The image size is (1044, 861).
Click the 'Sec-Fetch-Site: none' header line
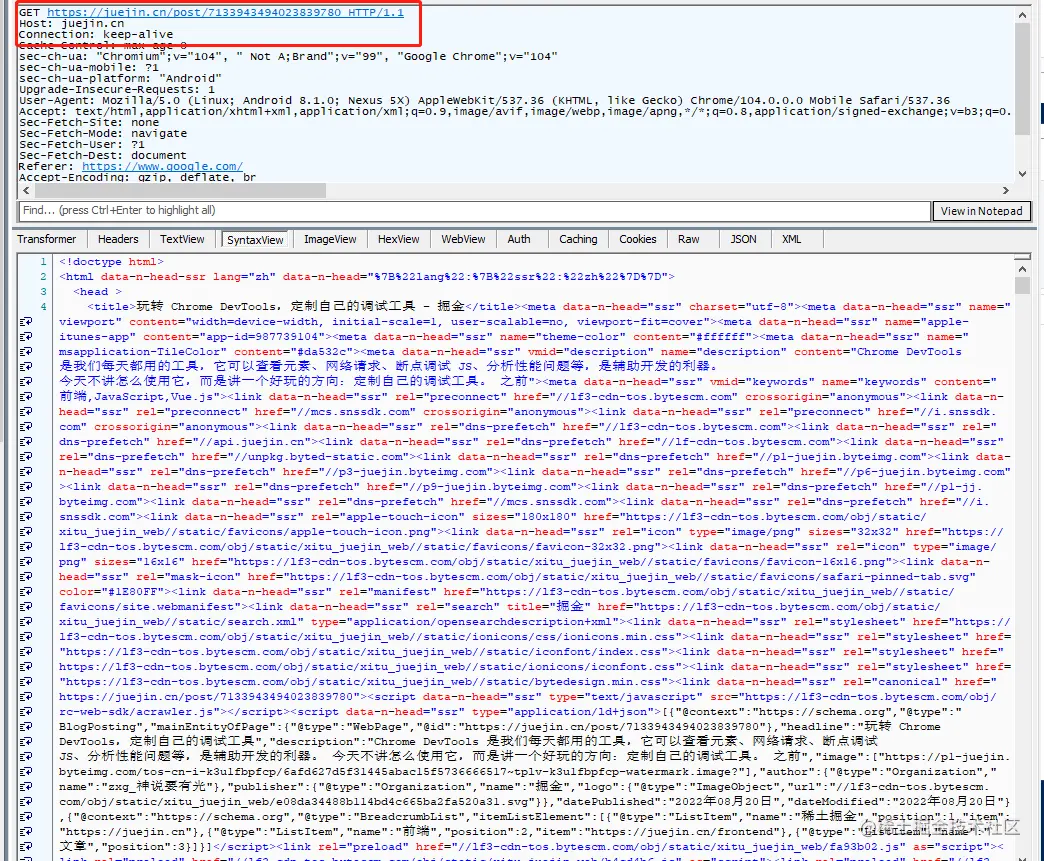(x=89, y=123)
